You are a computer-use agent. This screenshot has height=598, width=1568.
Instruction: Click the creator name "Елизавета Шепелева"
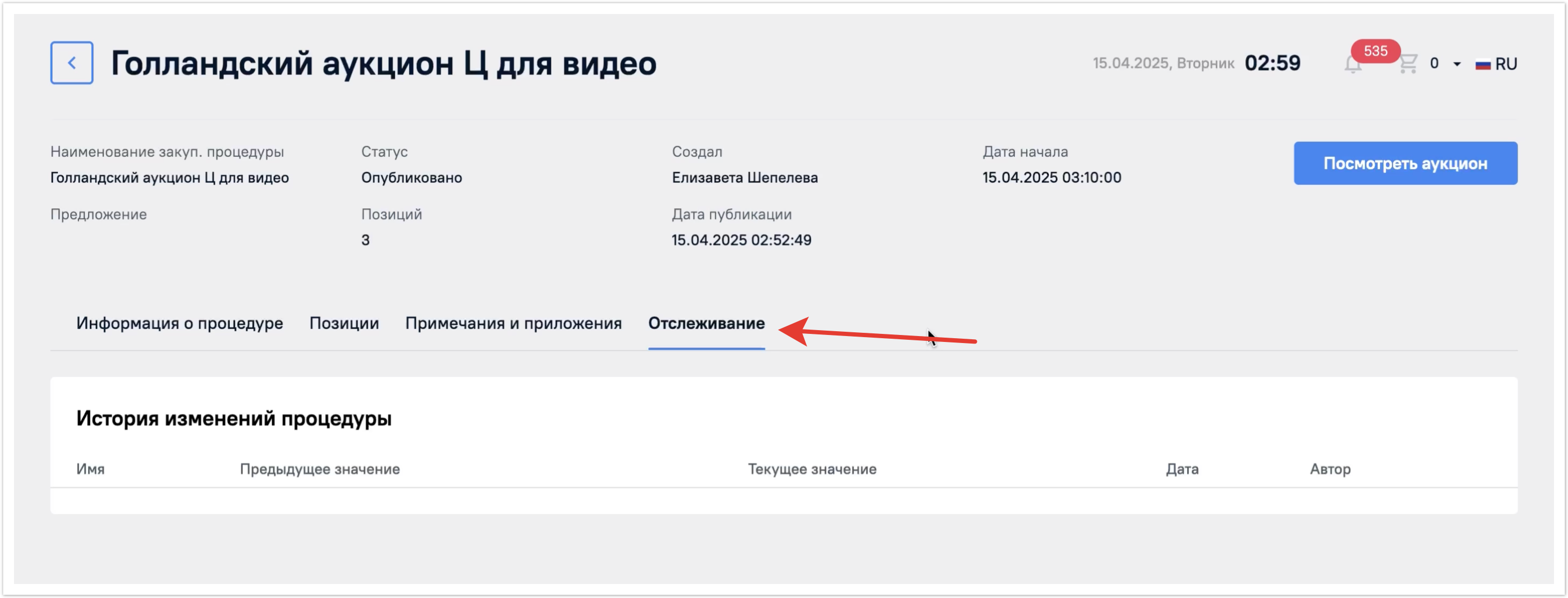tap(744, 178)
